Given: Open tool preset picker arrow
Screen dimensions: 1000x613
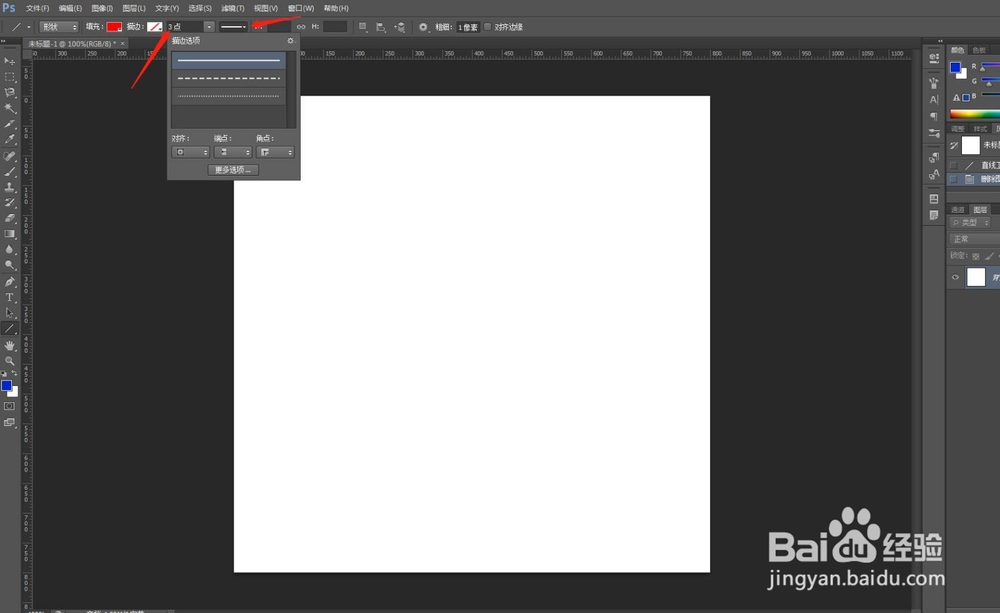Looking at the screenshot, I should [28, 27].
